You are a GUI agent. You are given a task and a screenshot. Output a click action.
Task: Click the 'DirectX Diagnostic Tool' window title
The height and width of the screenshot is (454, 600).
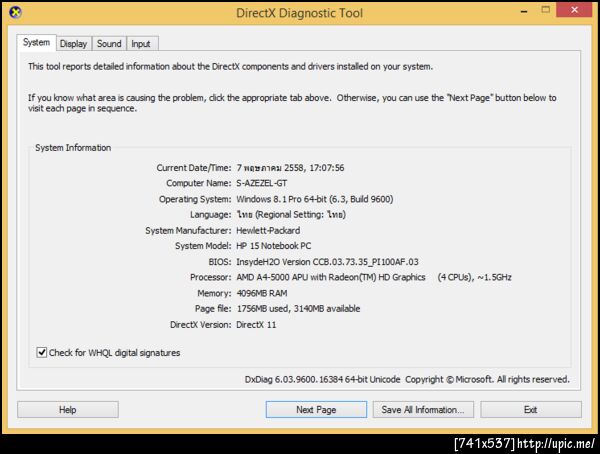(299, 13)
